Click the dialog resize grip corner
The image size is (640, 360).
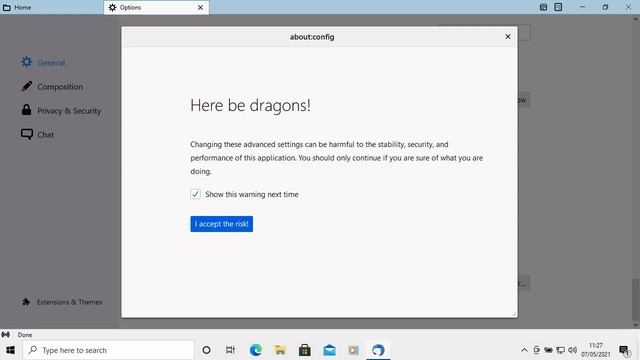(x=514, y=314)
